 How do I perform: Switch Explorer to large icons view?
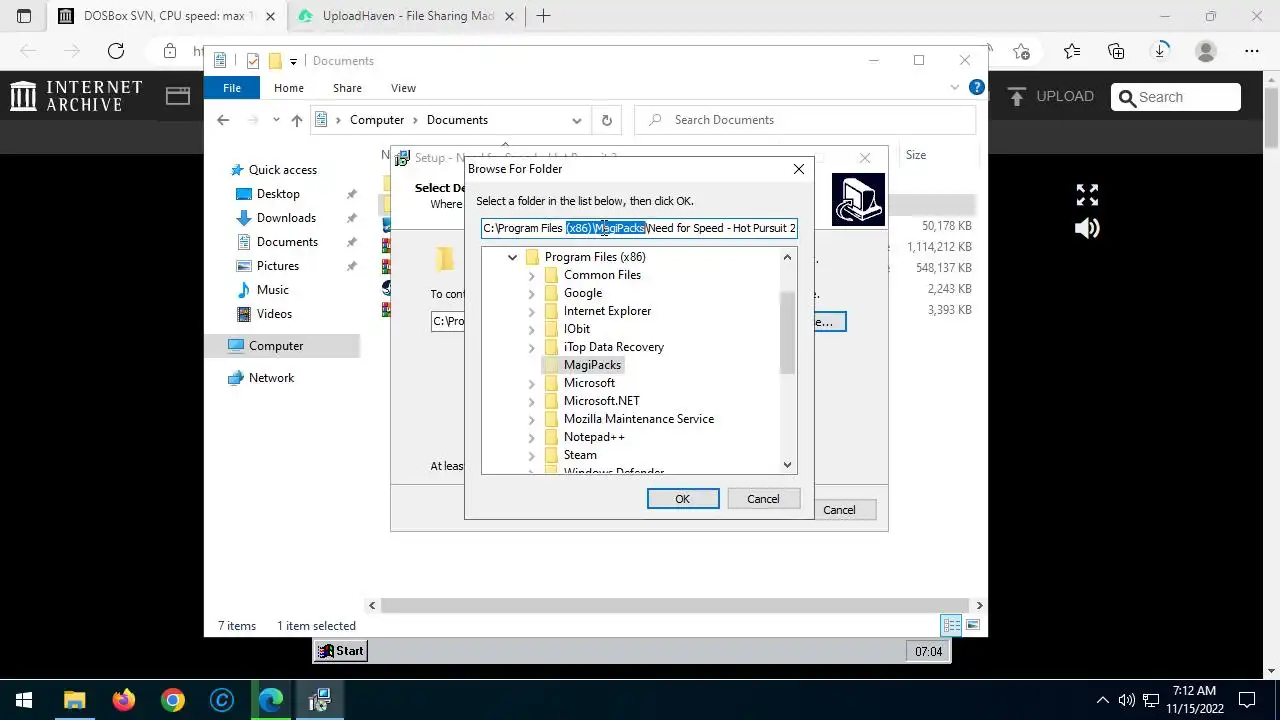point(971,626)
